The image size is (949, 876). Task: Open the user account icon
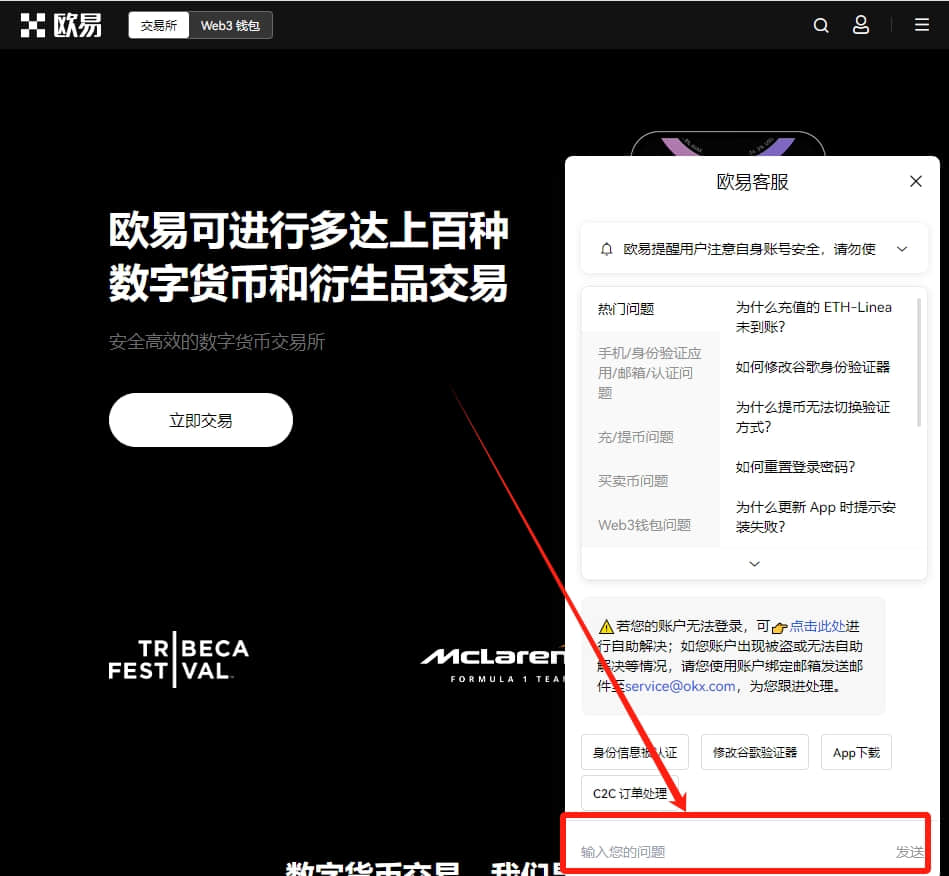861,25
